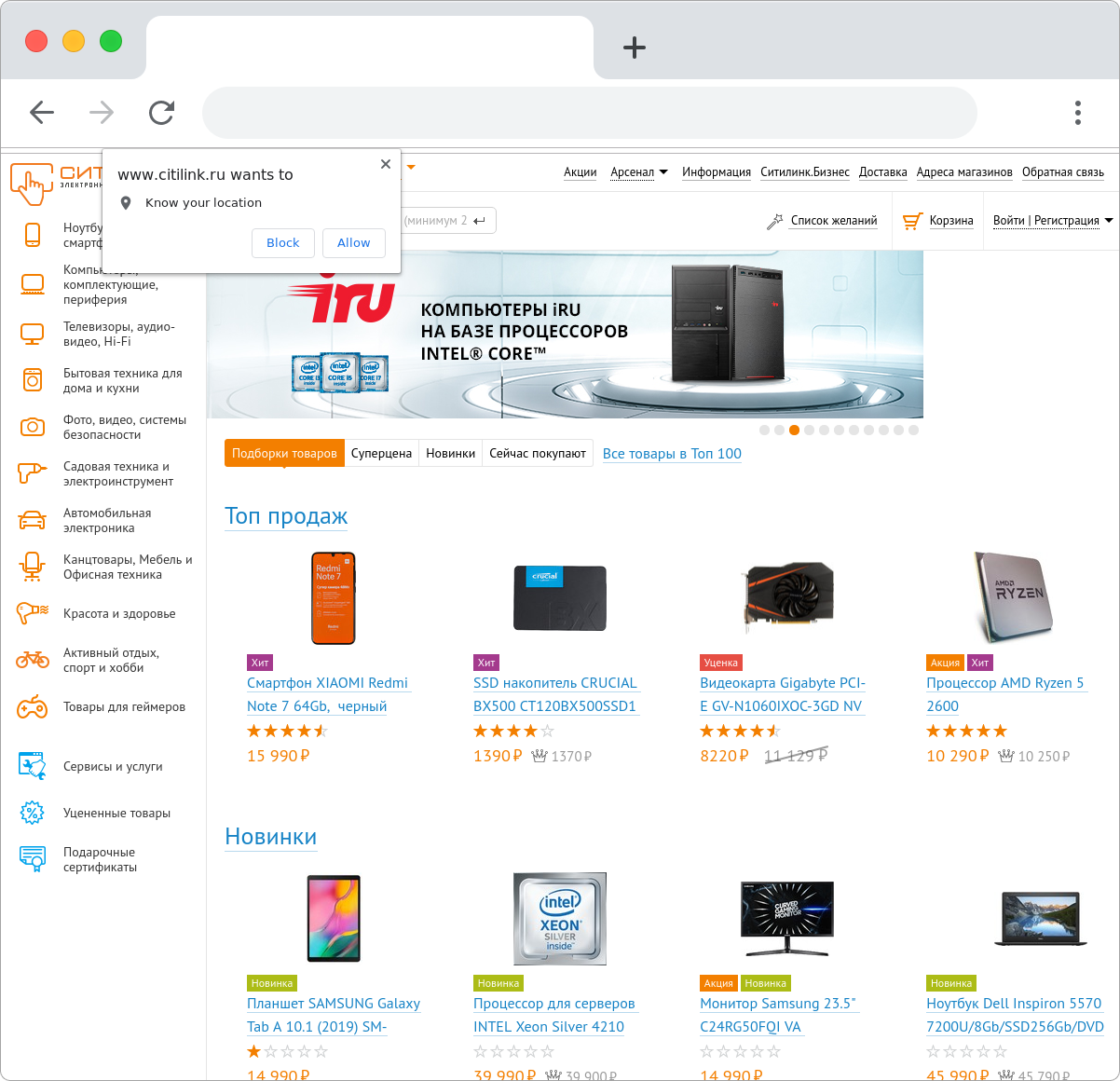1120x1081 pixels.
Task: Open the Топ продаж heading link
Action: tap(286, 516)
